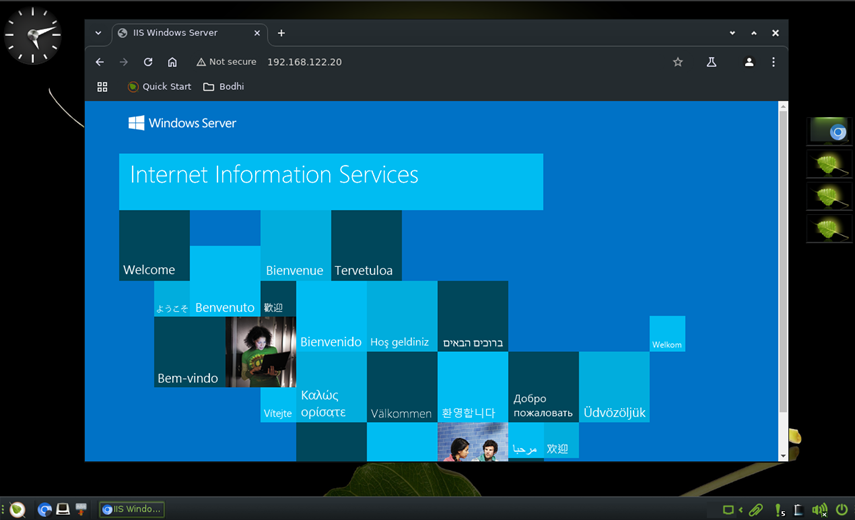Expand the Bodhi bookmarks folder
This screenshot has height=520, width=855.
pyautogui.click(x=224, y=87)
